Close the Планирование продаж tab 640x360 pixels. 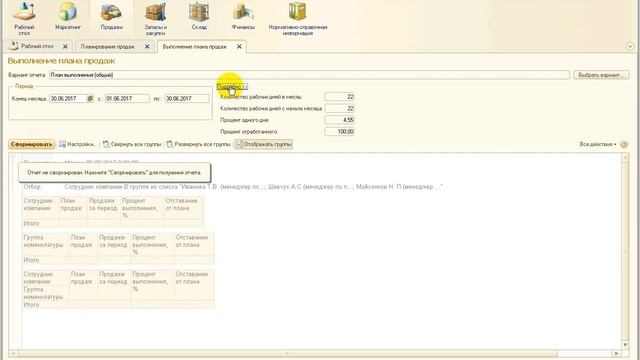click(147, 47)
